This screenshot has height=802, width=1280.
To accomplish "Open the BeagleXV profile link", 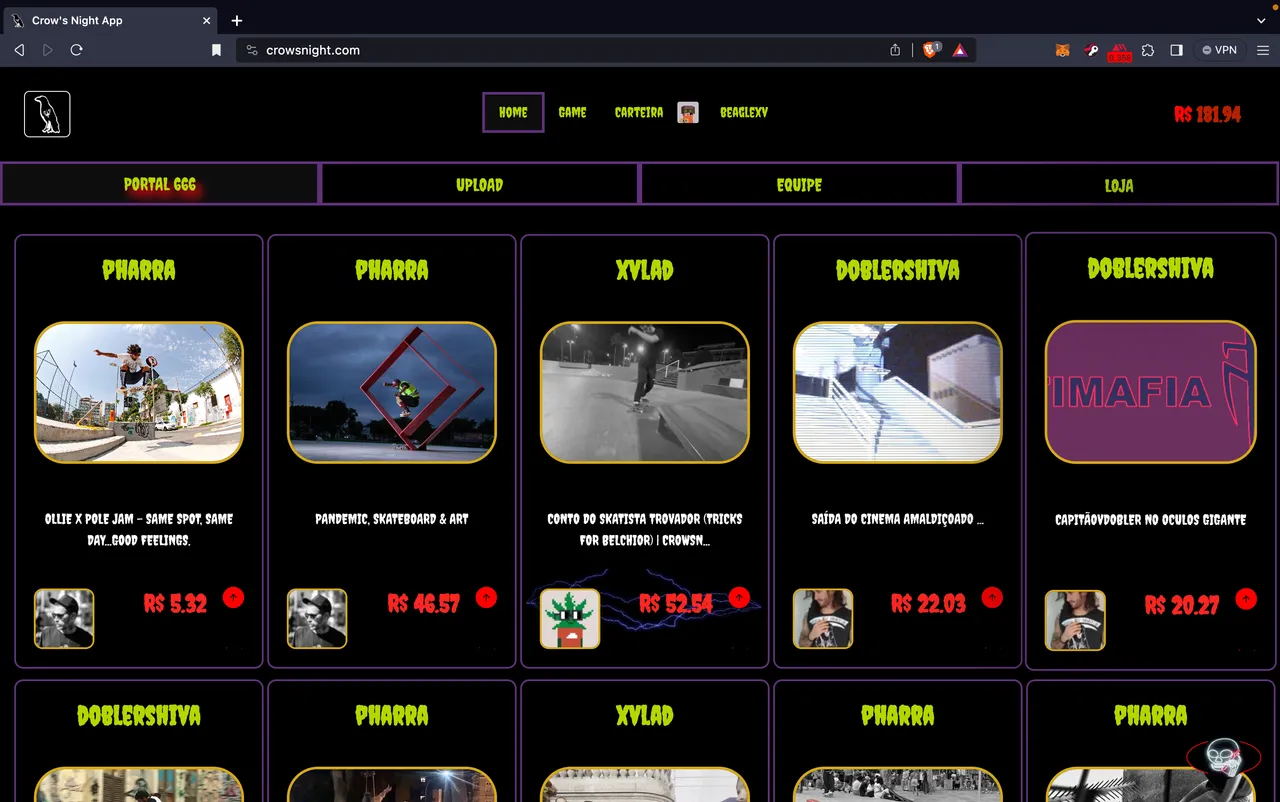I will coord(744,113).
